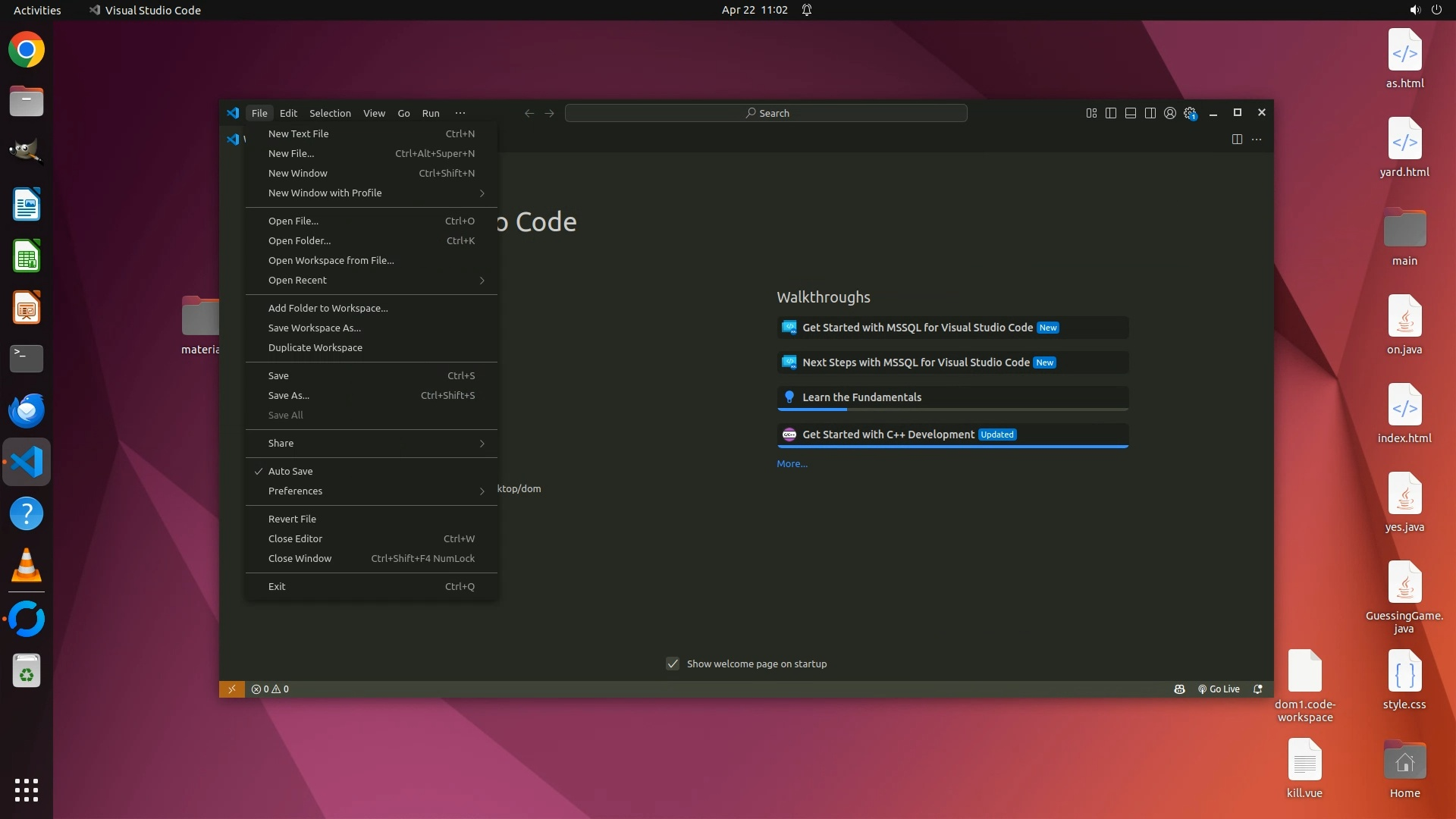Click the Customize Layout icon
Viewport: 1456px width, 819px height.
[1091, 113]
